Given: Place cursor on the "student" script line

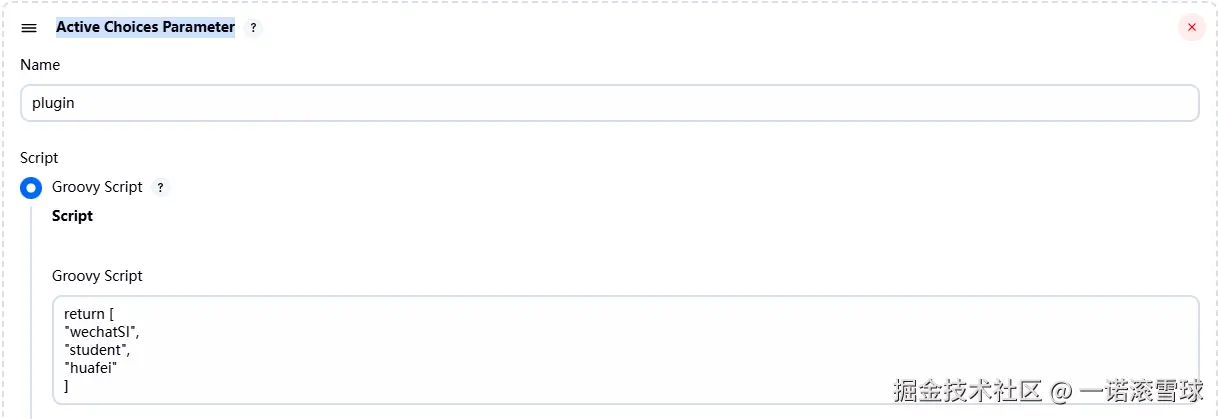Looking at the screenshot, I should (x=97, y=350).
